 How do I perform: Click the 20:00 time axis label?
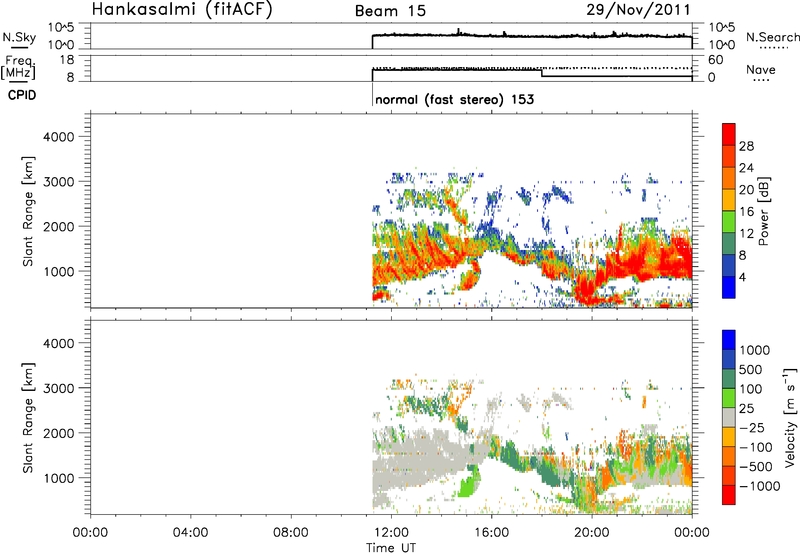pos(591,533)
